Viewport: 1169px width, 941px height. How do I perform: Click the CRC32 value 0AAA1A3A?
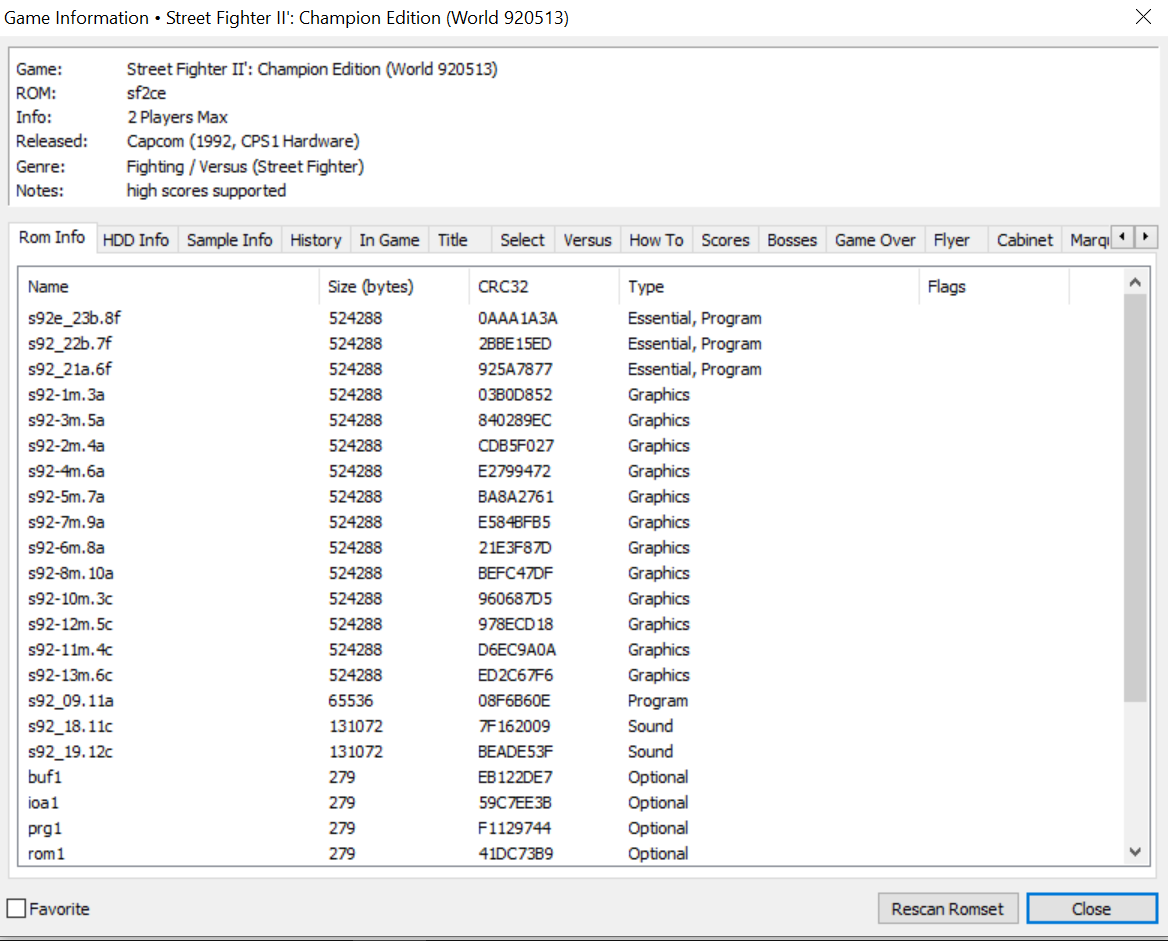pos(517,318)
